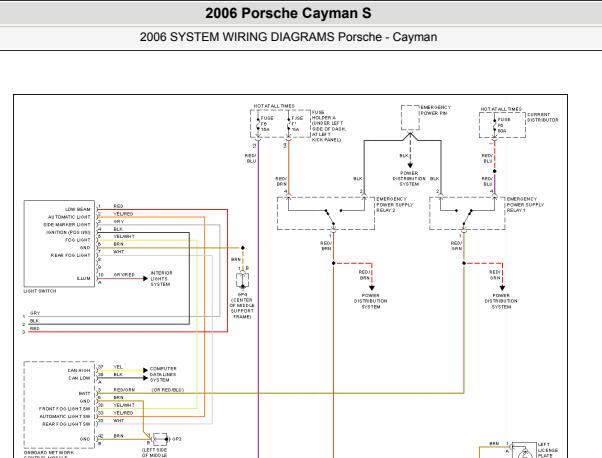Click the "(OR RED/BLU)" wire note

tap(167, 390)
